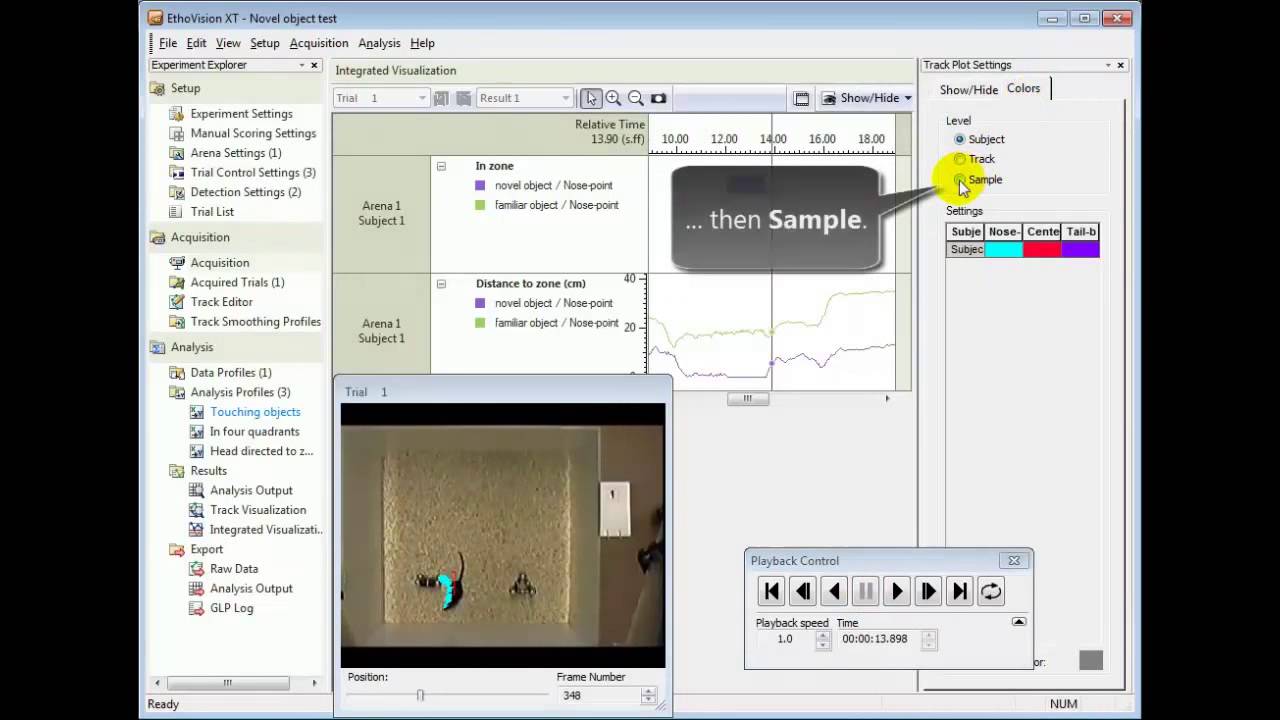Step one frame backward in Playback Control

[x=803, y=591]
